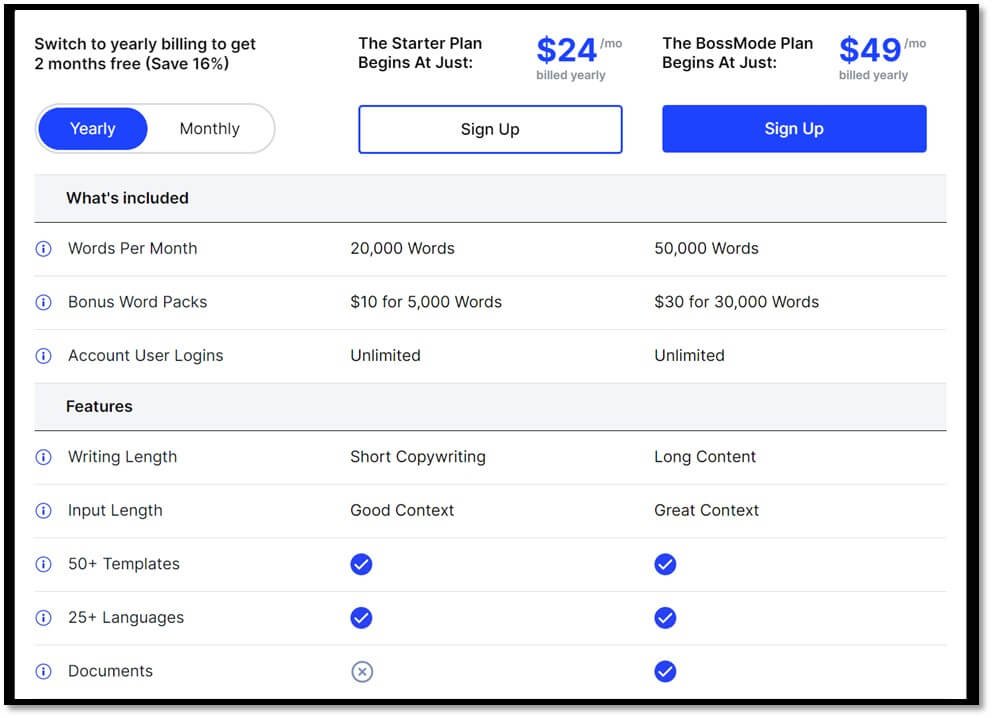Click the '50+ Templates' label
Screen dimensions: 992x718
(124, 564)
